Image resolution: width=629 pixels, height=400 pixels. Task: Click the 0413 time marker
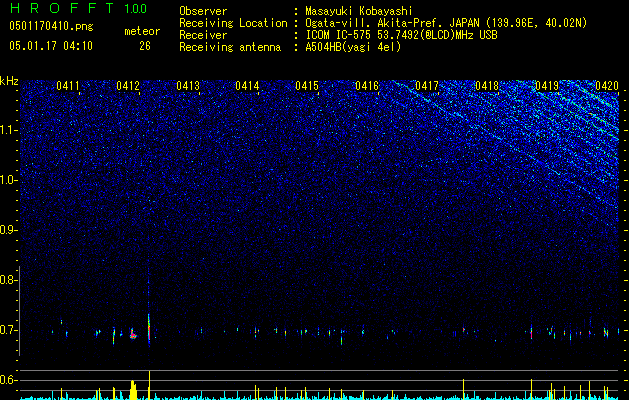(x=188, y=86)
